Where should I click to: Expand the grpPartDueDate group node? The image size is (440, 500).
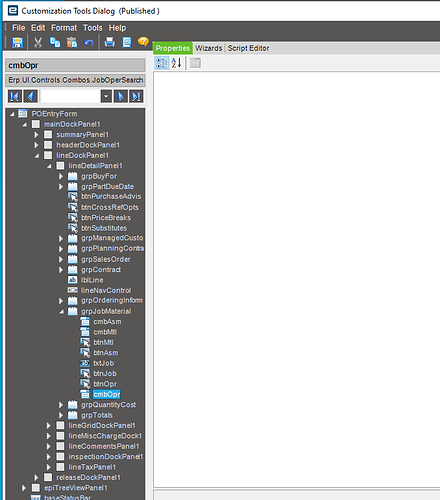61,187
